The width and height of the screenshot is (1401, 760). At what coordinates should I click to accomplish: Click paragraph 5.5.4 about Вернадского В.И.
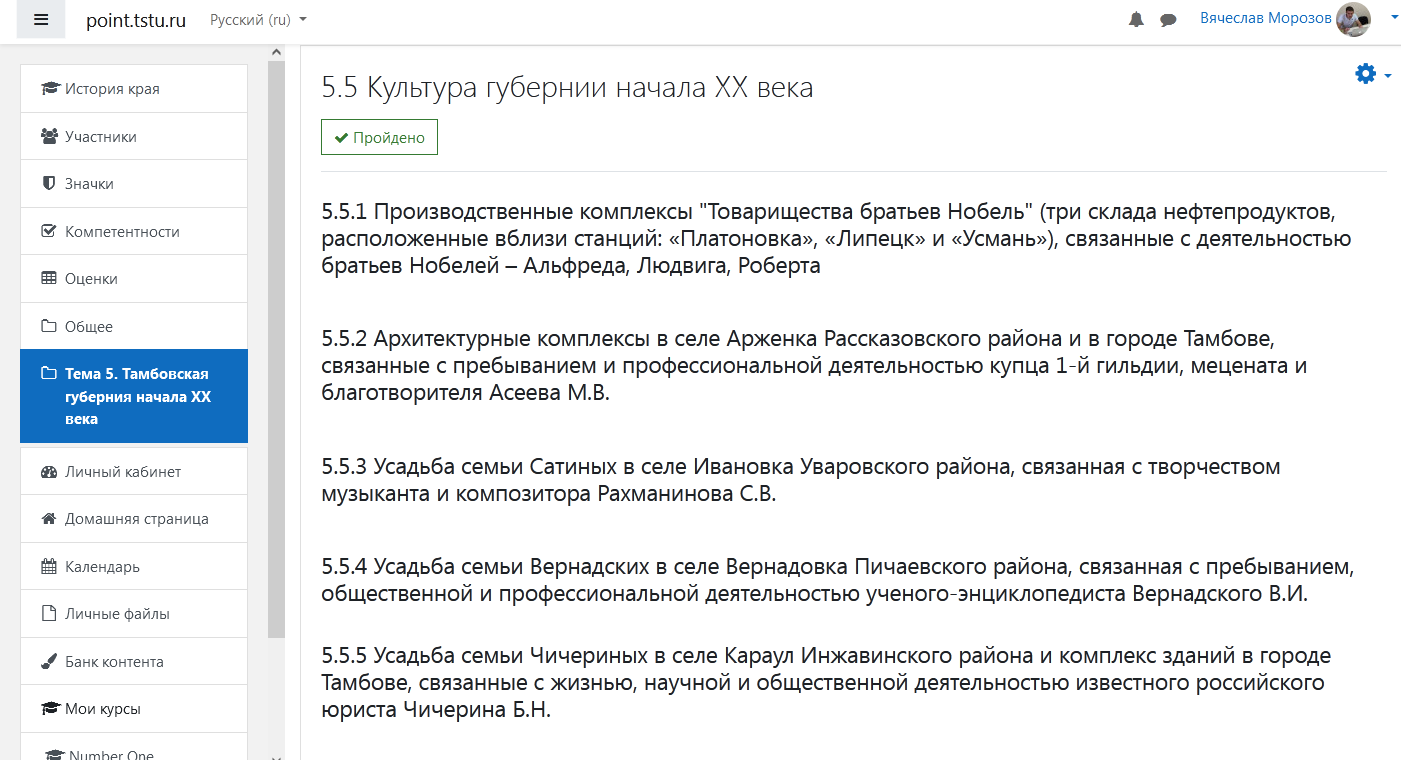(x=837, y=580)
